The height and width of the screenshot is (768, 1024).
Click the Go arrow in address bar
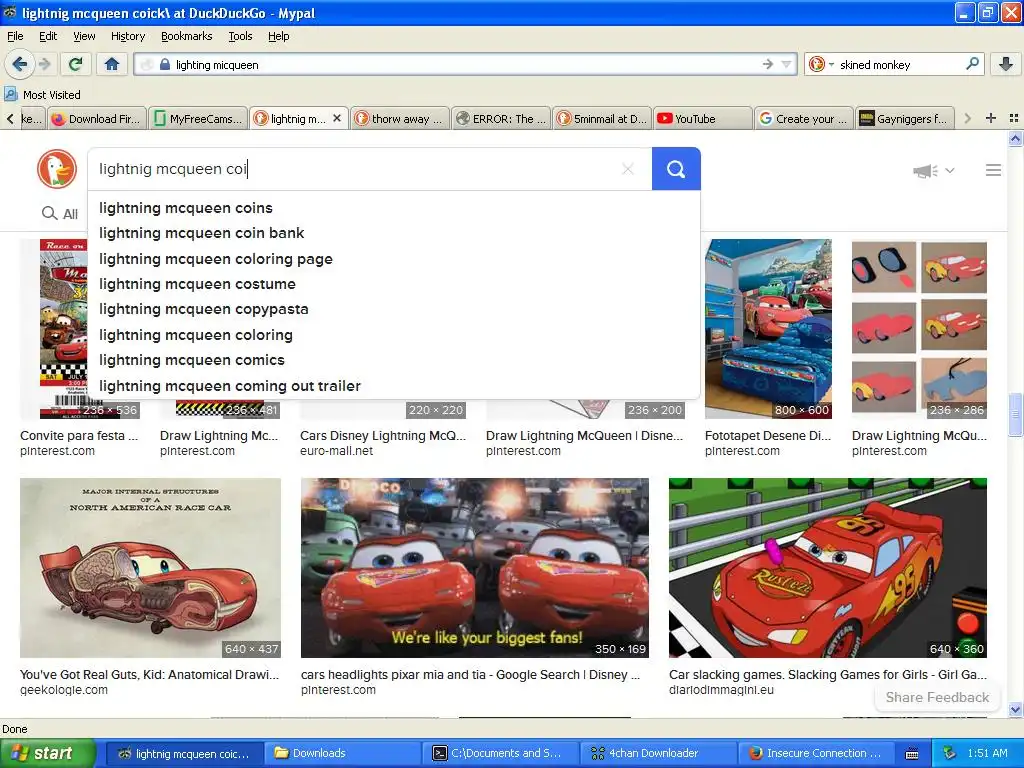tap(767, 64)
